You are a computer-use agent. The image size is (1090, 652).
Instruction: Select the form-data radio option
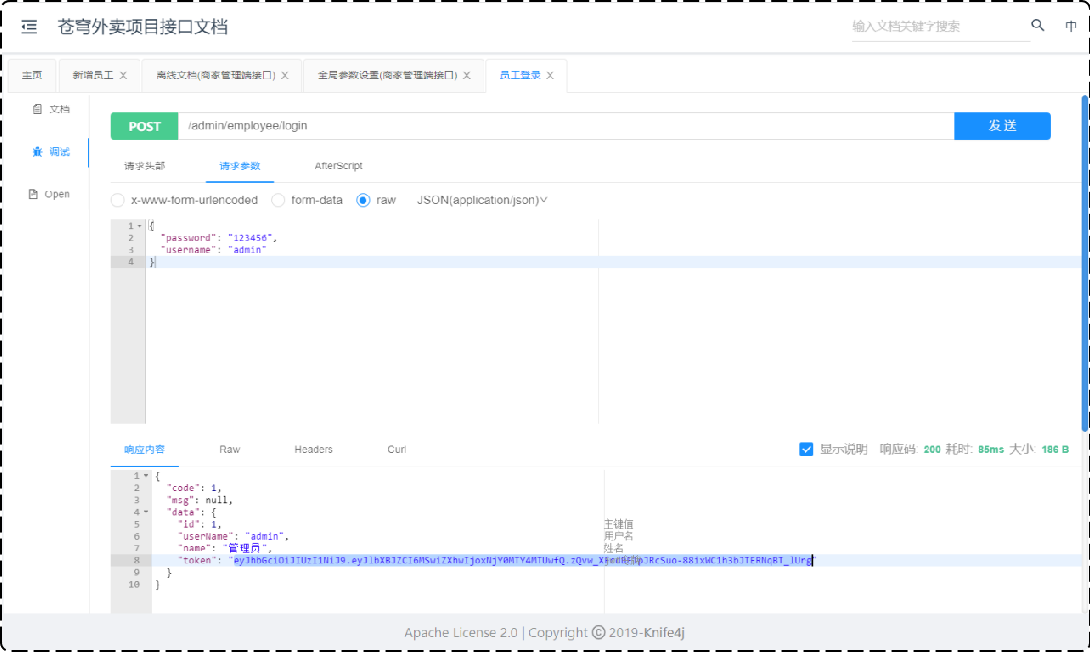tap(279, 200)
